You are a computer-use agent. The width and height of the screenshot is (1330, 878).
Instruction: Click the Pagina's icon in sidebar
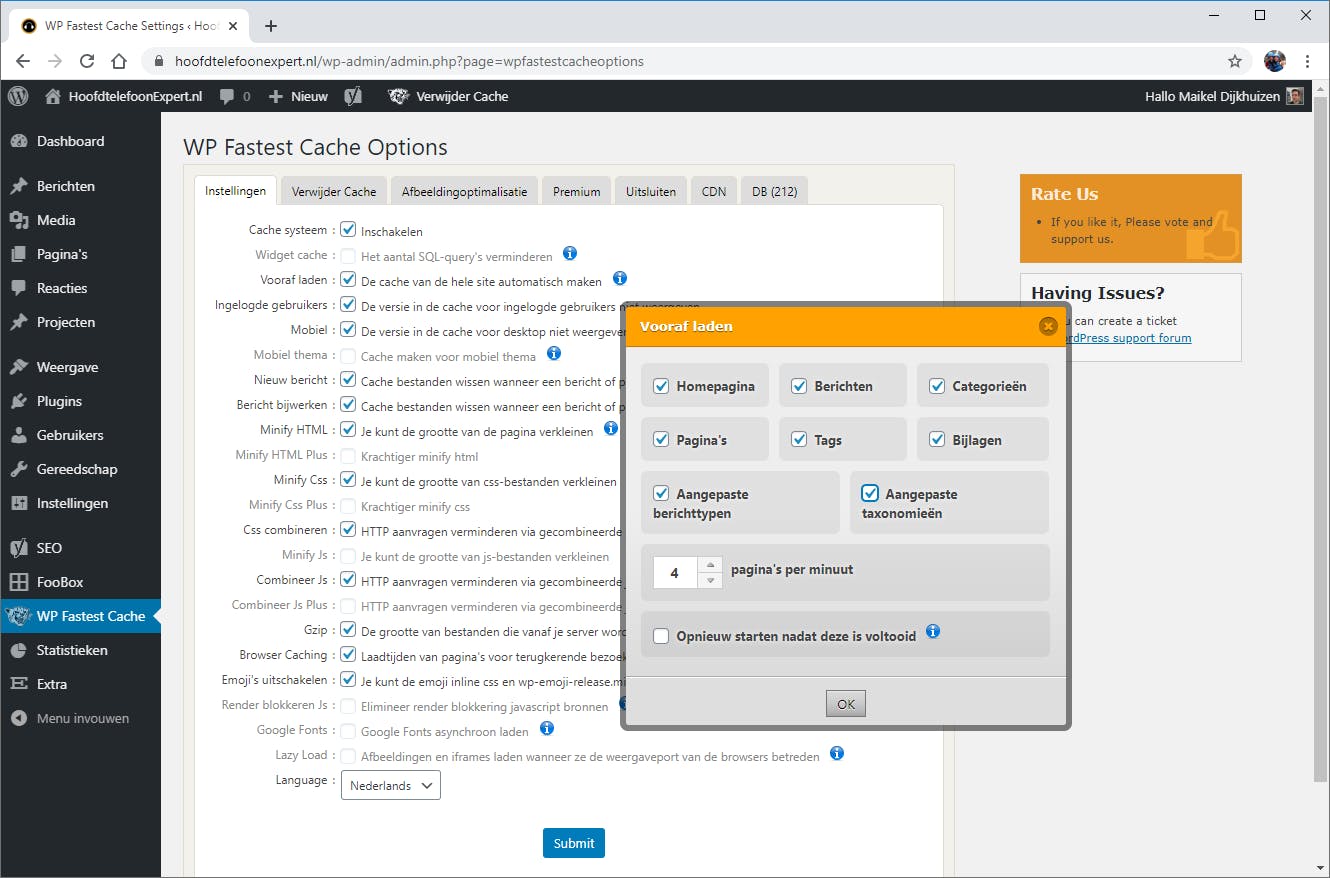(x=18, y=254)
